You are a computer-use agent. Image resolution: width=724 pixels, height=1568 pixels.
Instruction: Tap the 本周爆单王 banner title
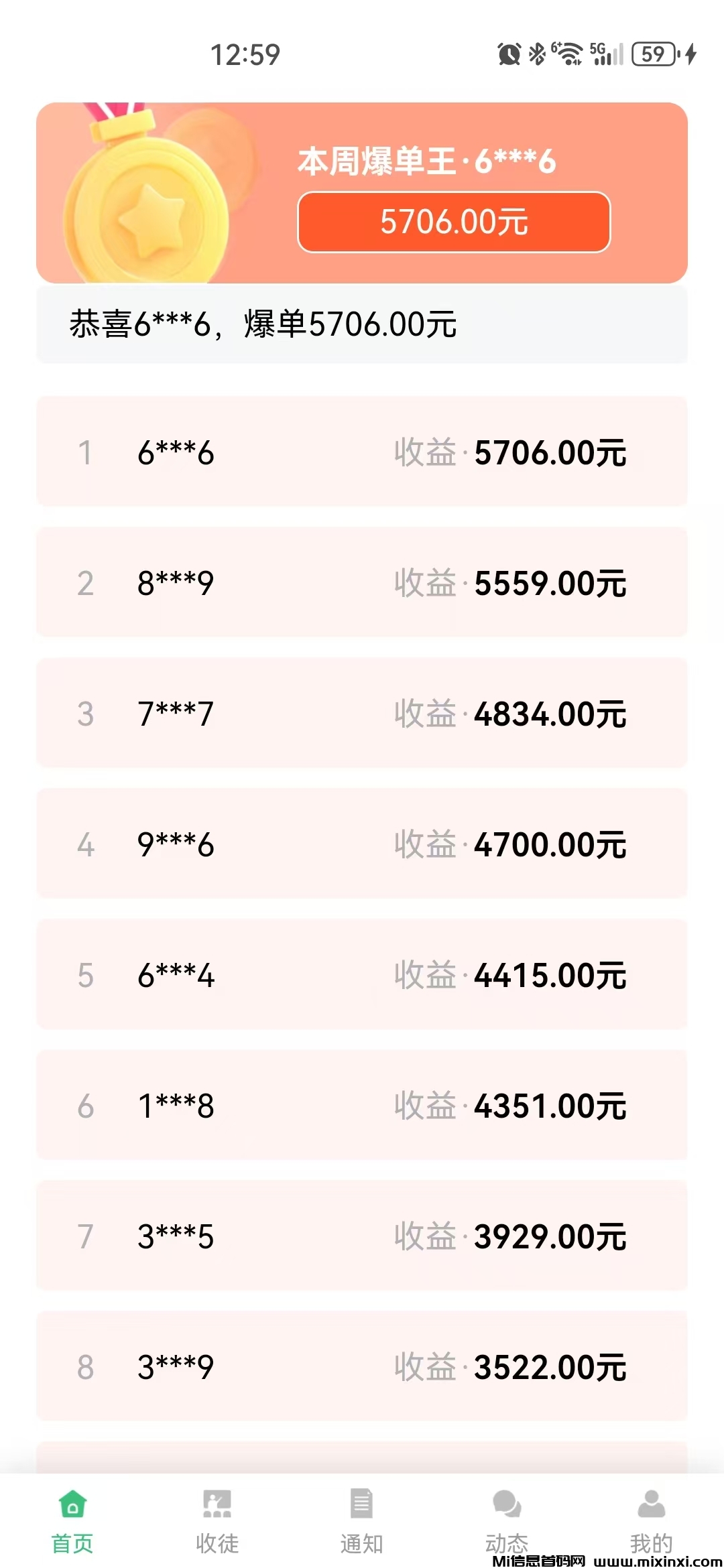point(427,161)
